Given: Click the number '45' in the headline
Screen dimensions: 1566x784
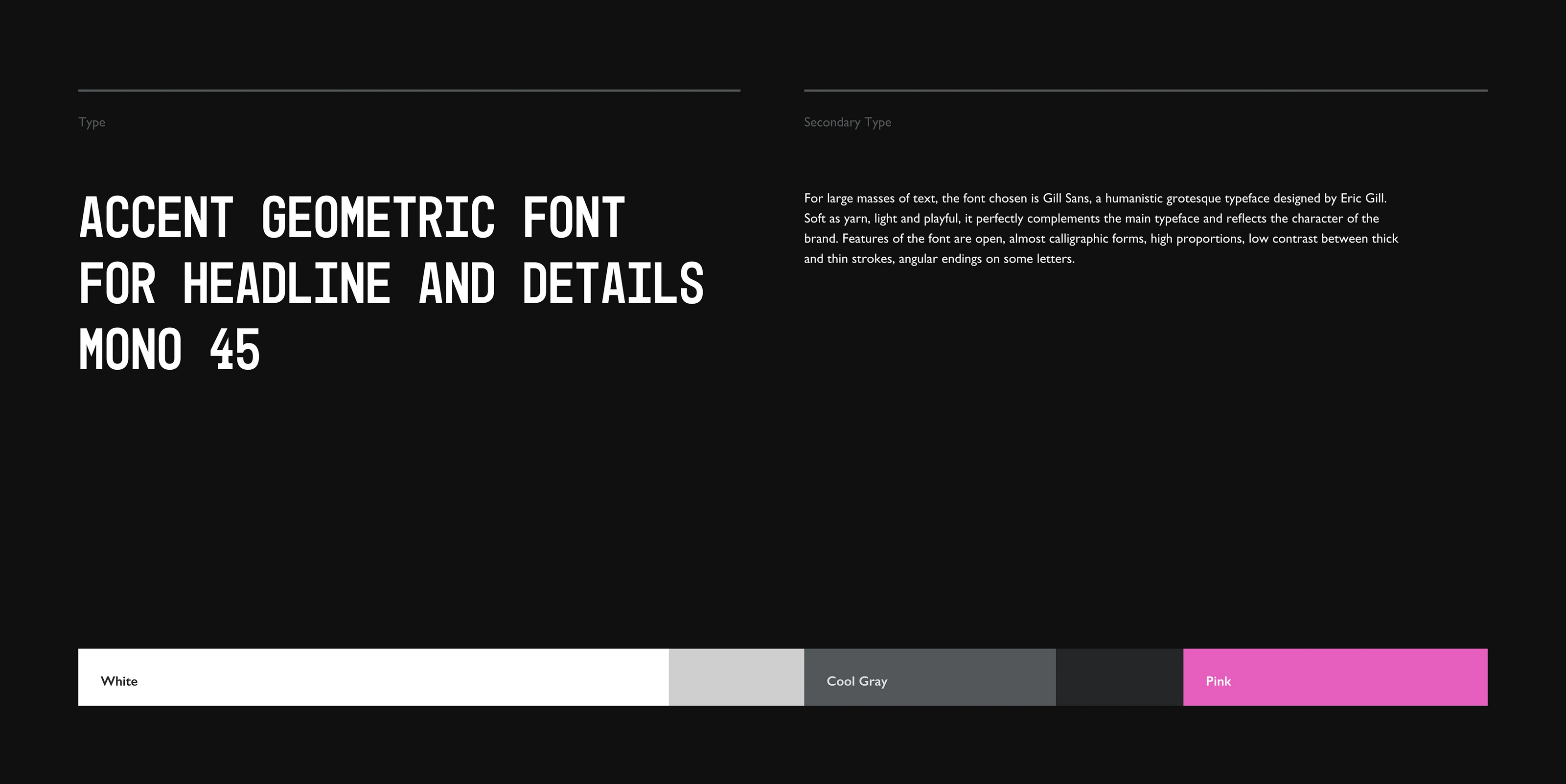Looking at the screenshot, I should point(235,350).
